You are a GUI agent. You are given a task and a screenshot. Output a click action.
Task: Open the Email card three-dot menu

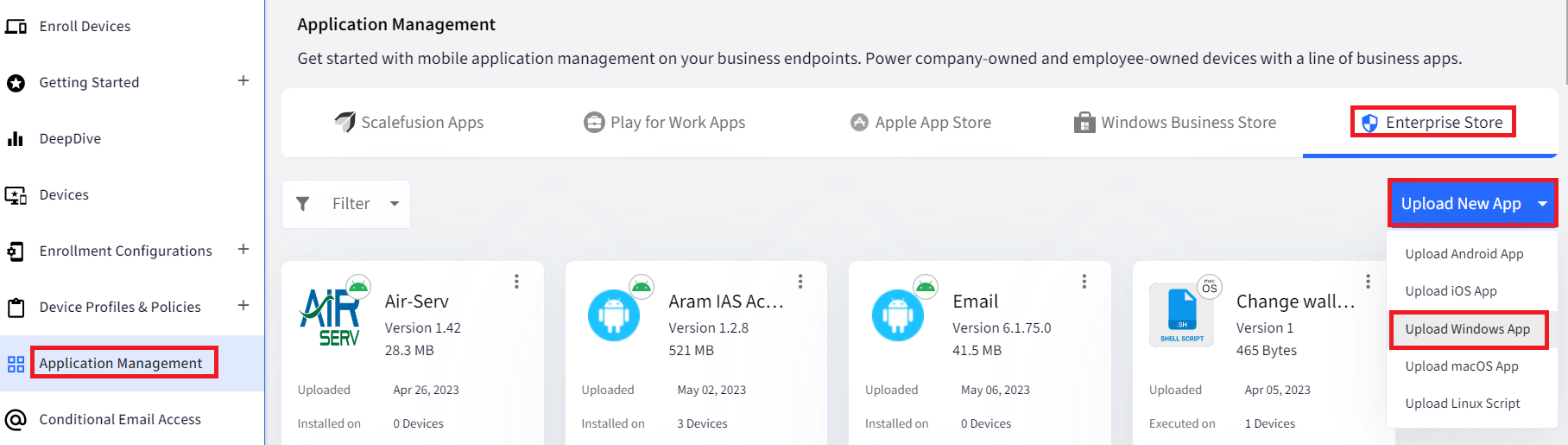1084,282
